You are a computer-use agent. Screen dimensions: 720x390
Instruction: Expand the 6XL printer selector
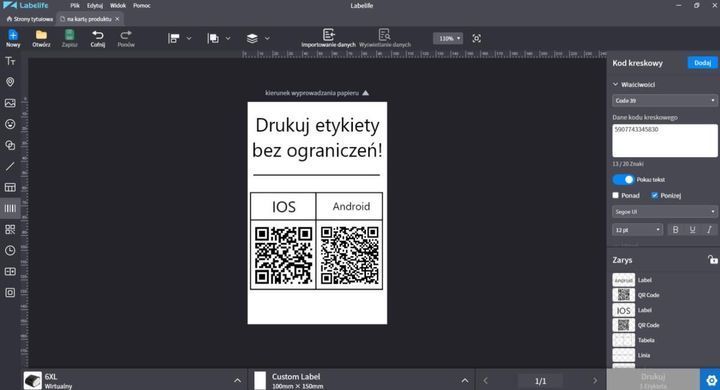[x=237, y=380]
